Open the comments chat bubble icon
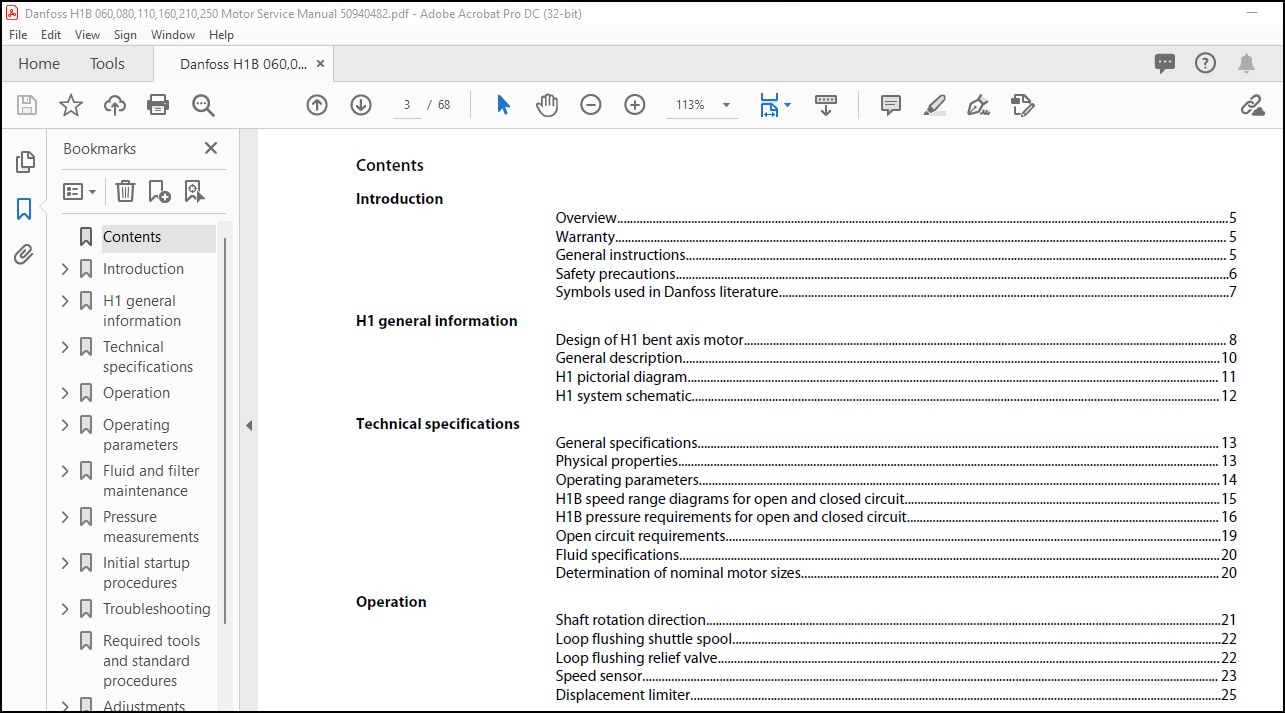Viewport: 1285px width, 713px height. 1165,64
